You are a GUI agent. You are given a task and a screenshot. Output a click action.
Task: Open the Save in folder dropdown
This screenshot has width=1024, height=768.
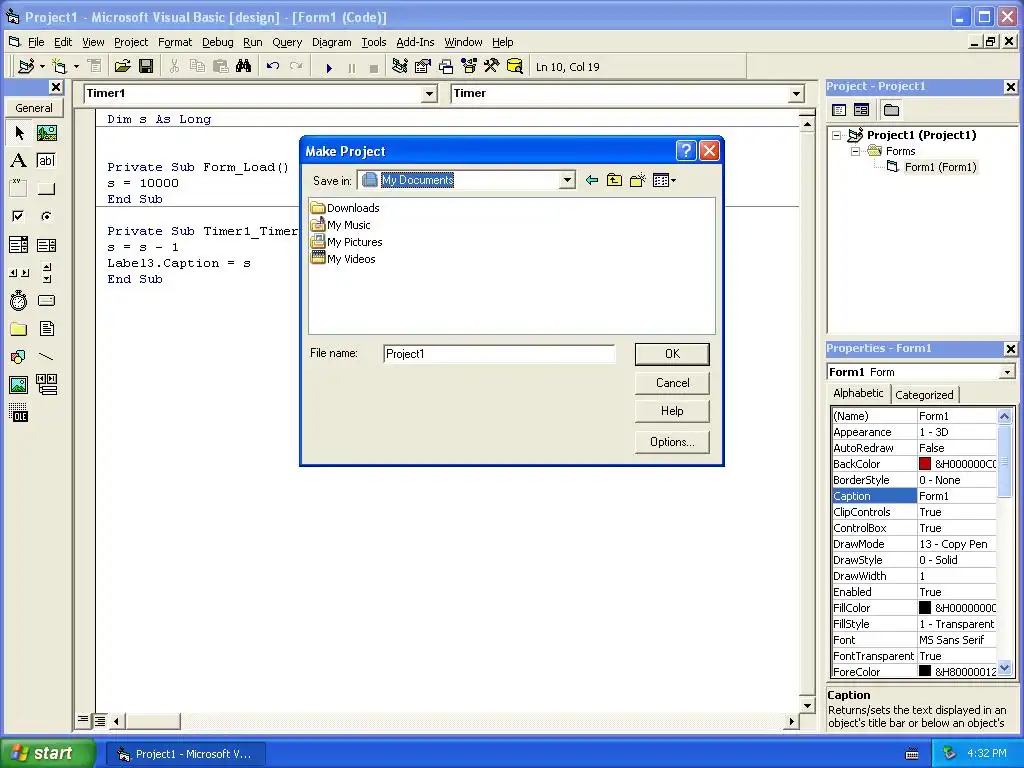(x=568, y=180)
